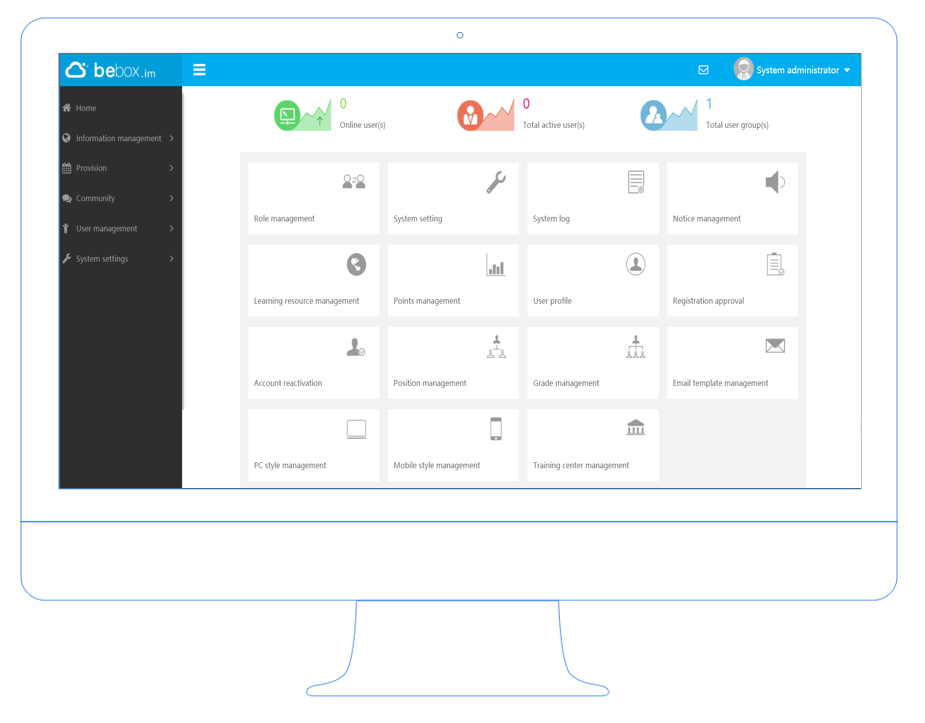Open Training center management building icon
Viewport: 925px width, 723px height.
(636, 428)
